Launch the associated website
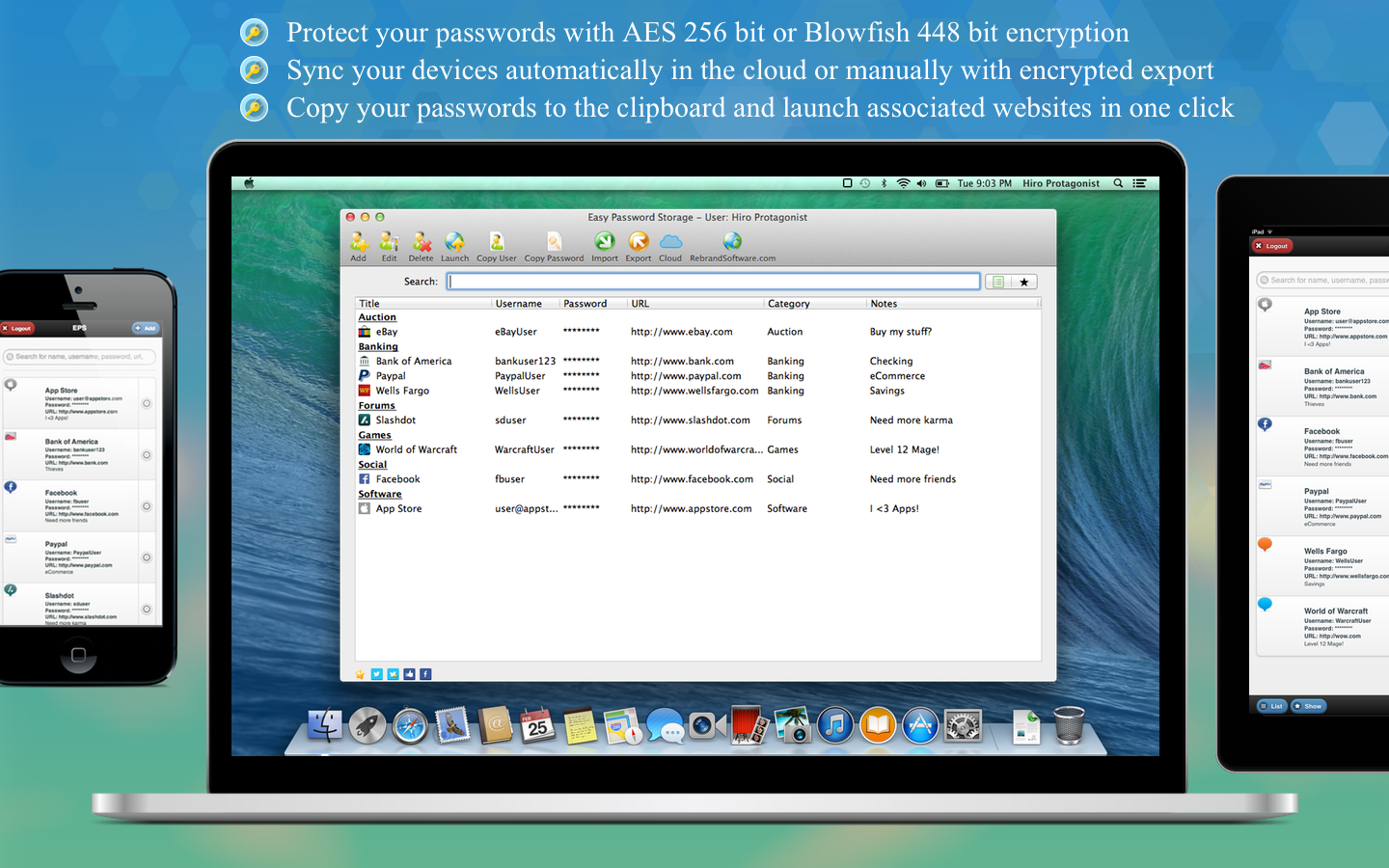1389x868 pixels. click(454, 245)
